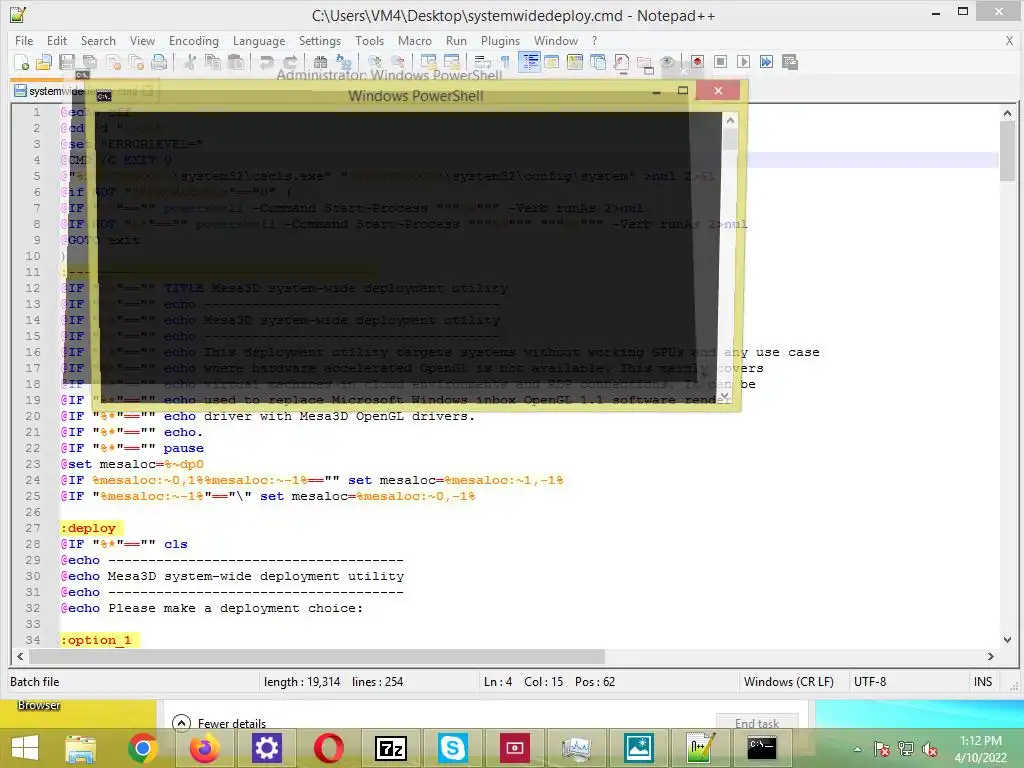The width and height of the screenshot is (1024, 768).
Task: Open the Run menu
Action: (456, 40)
